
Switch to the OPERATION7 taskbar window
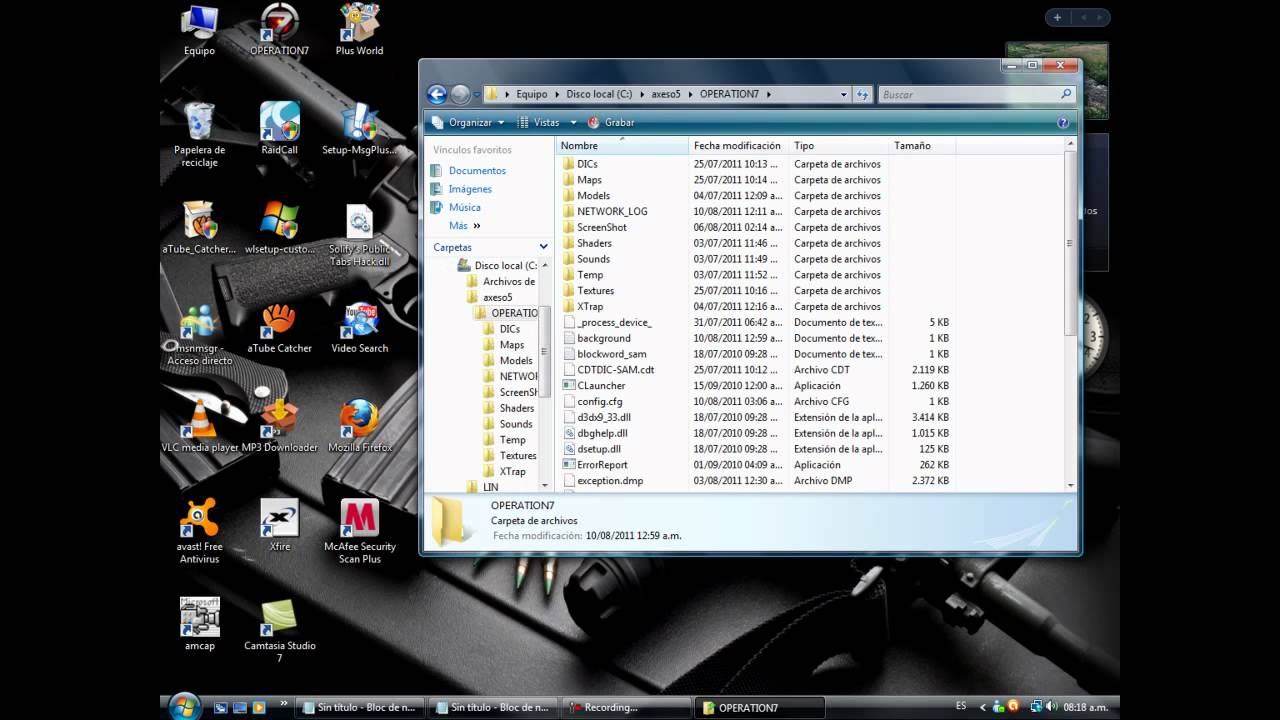pos(760,707)
